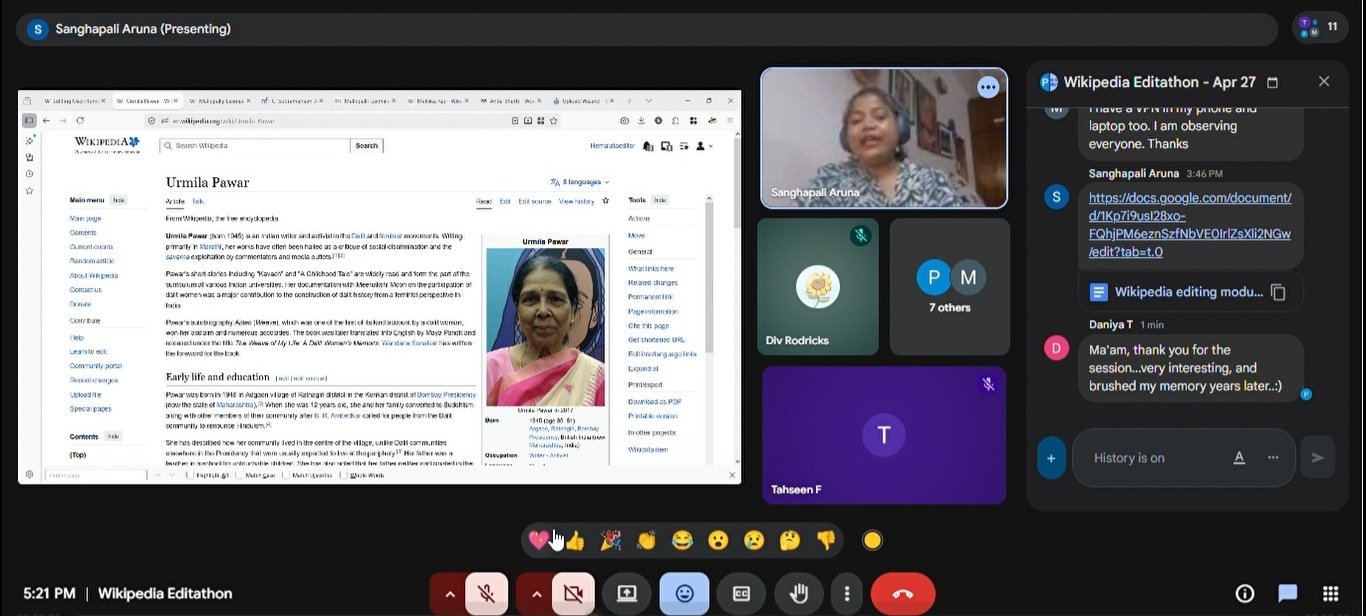1366x616 pixels.
Task: Send the chat message arrow
Action: pyautogui.click(x=1318, y=458)
